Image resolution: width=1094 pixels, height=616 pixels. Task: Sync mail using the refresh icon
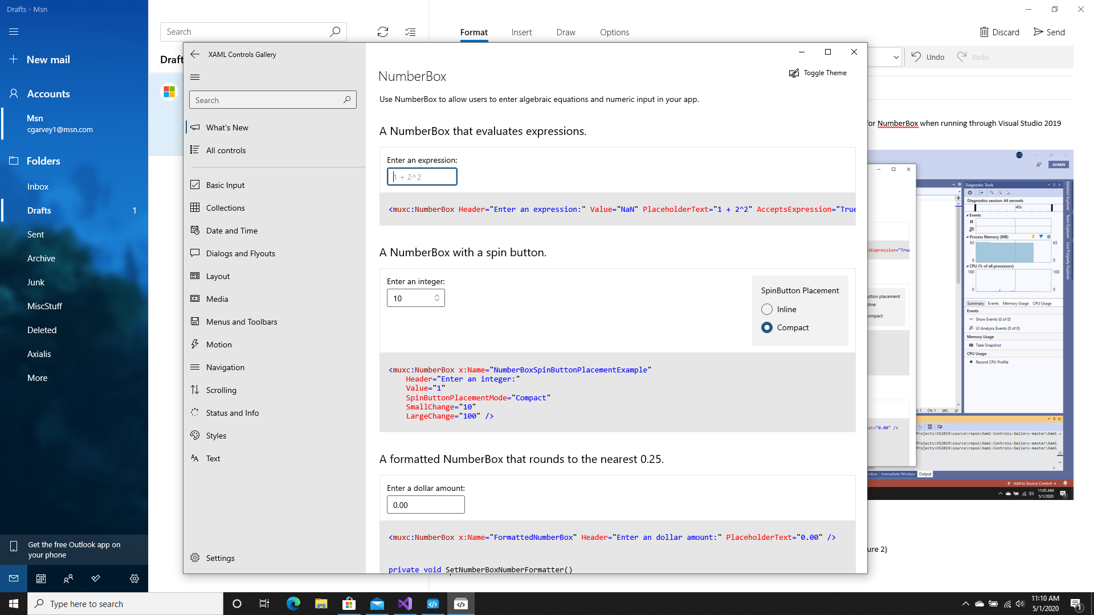[382, 31]
